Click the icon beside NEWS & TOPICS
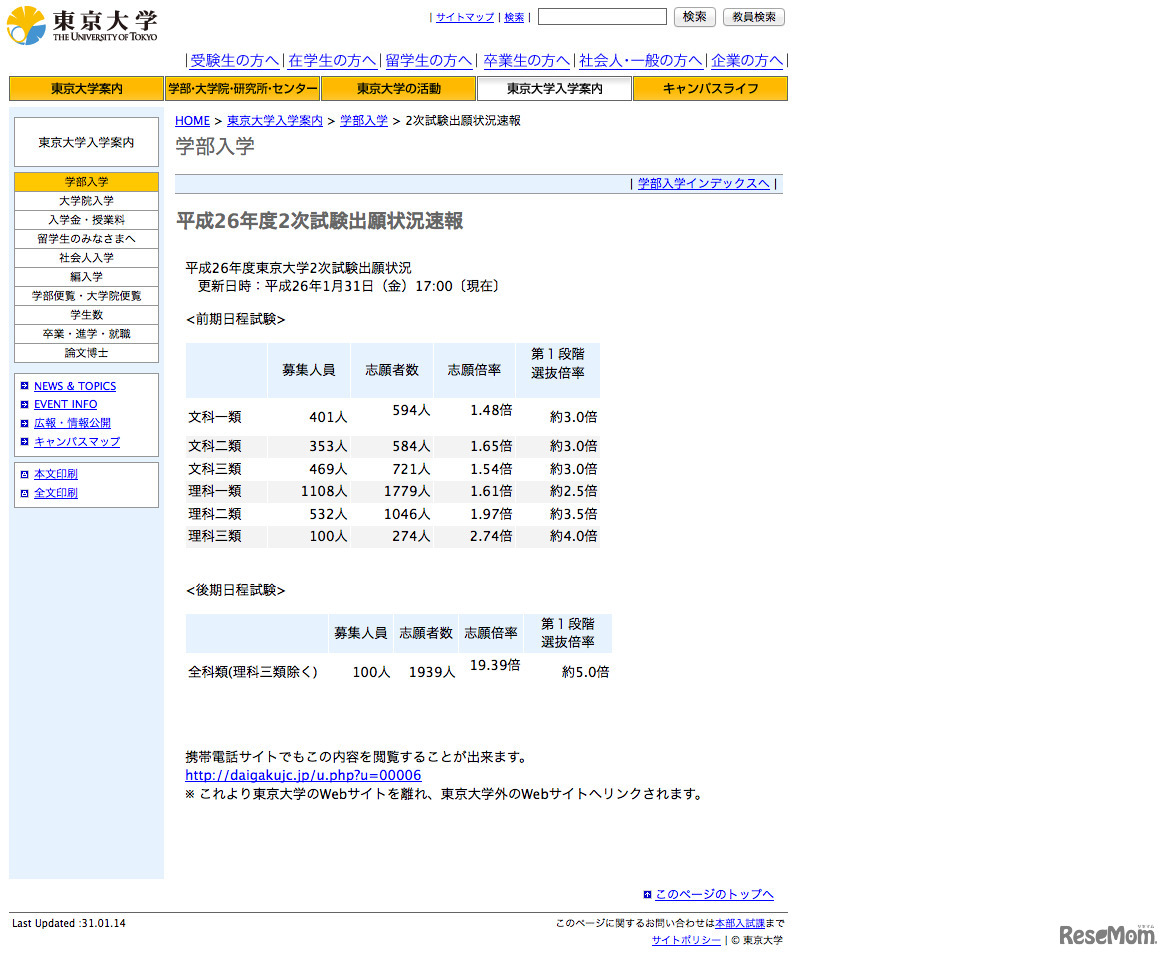The width and height of the screenshot is (1170, 958). [25, 386]
